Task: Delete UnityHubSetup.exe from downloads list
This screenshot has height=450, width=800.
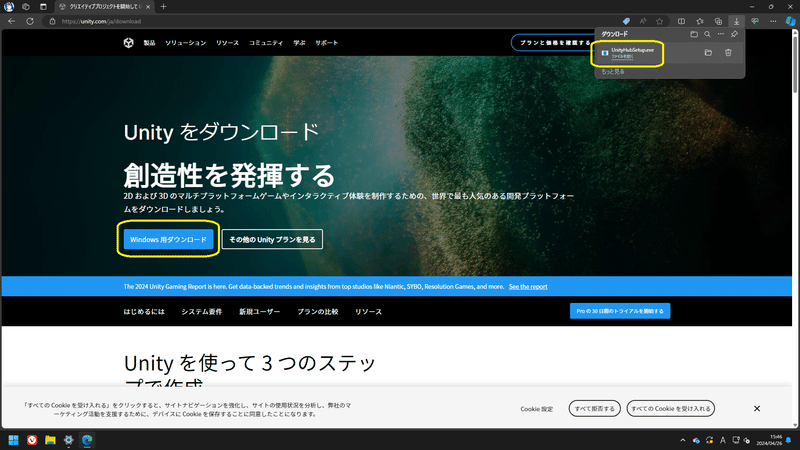Action: pyautogui.click(x=728, y=53)
